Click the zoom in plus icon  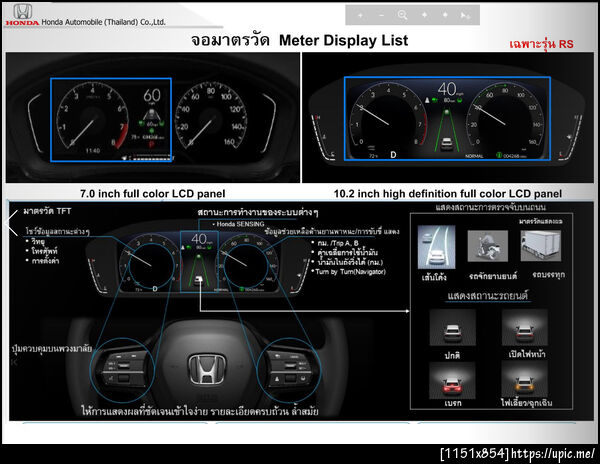(360, 15)
